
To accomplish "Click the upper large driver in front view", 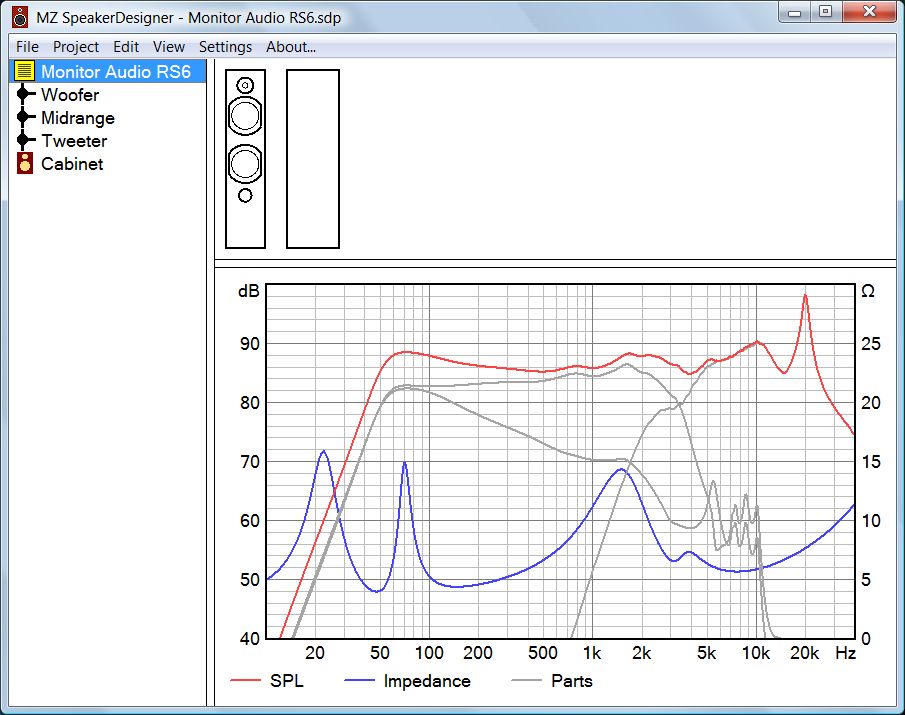I will [x=245, y=116].
